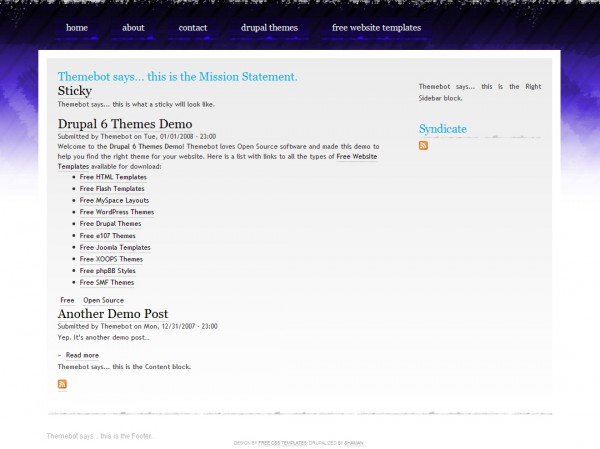This screenshot has width=600, height=449.
Task: Click the Free XOOPS Themes link
Action: coord(111,259)
